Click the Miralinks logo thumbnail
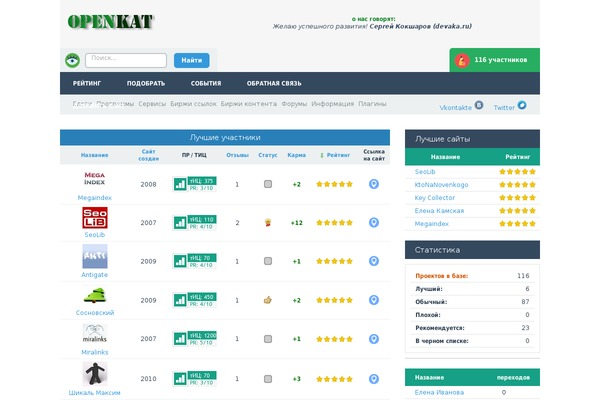The image size is (600, 400). click(95, 333)
